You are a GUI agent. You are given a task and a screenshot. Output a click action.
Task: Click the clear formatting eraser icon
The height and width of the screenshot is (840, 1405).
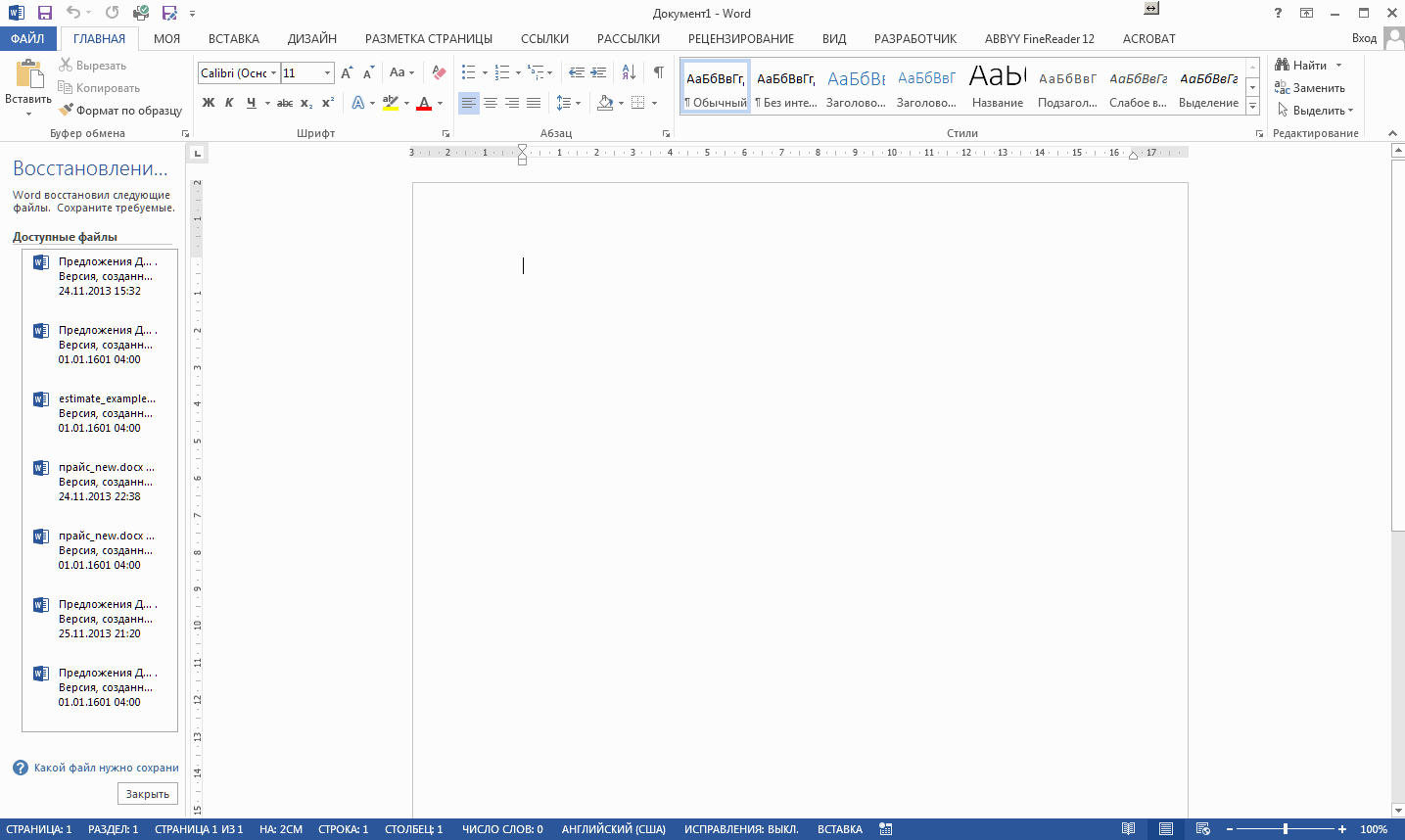coord(439,72)
